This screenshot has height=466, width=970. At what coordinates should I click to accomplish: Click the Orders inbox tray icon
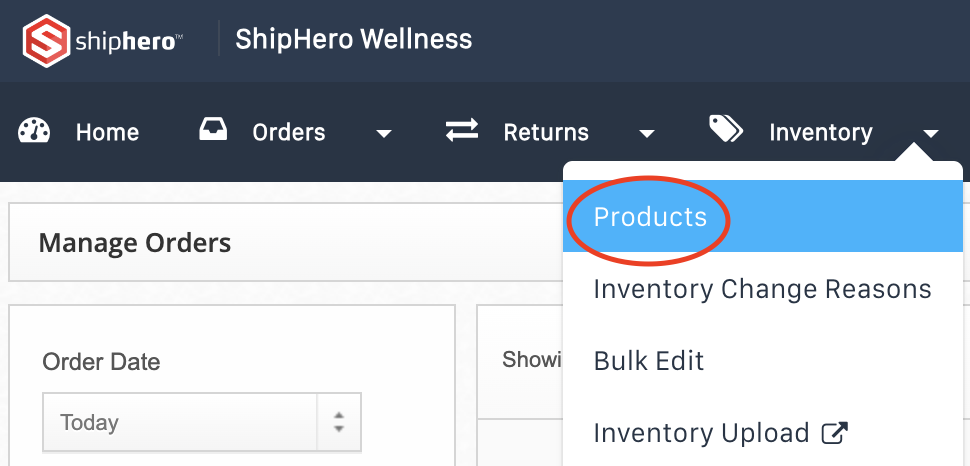[213, 129]
